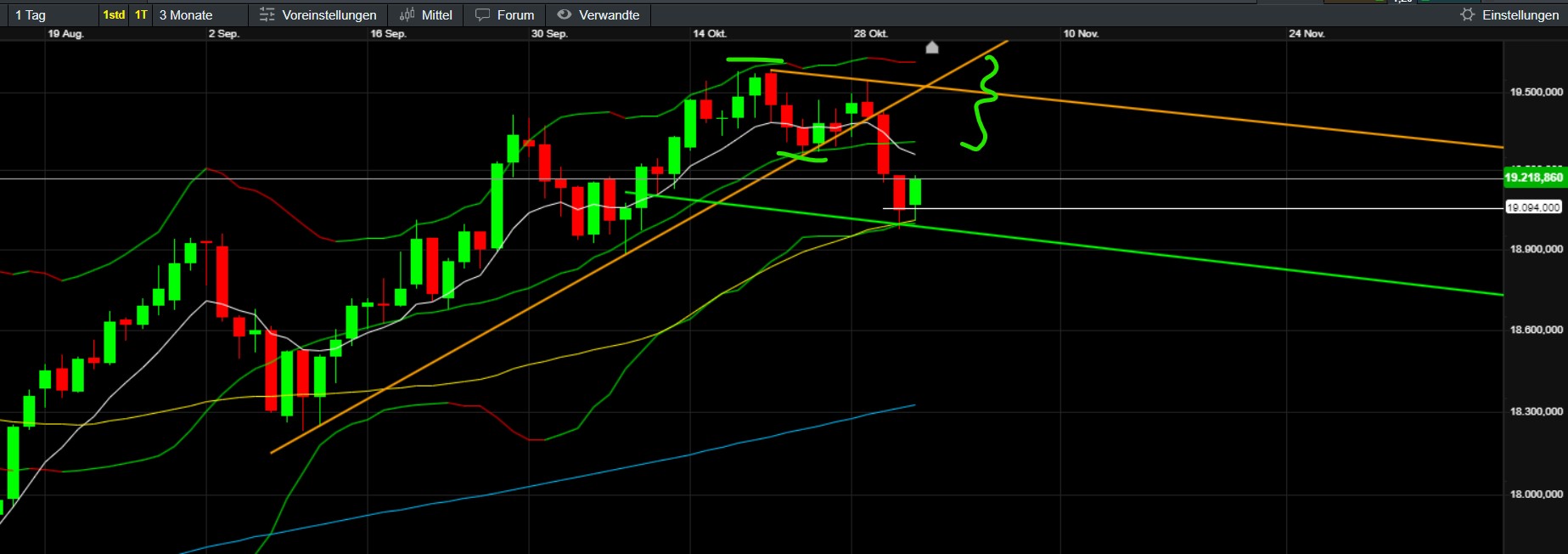The height and width of the screenshot is (554, 1568).
Task: Switch to the 1T interval
Action: point(141,14)
